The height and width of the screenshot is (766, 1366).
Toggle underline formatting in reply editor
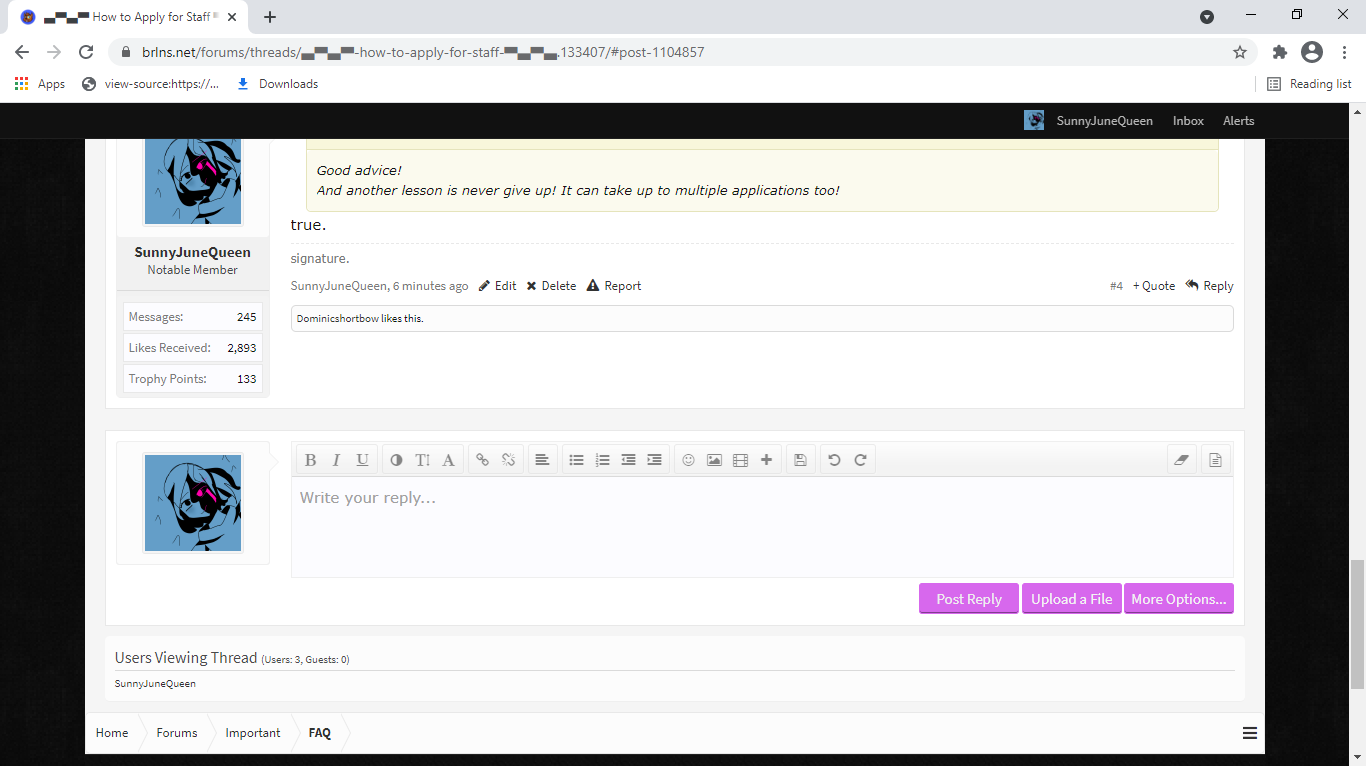[x=362, y=460]
